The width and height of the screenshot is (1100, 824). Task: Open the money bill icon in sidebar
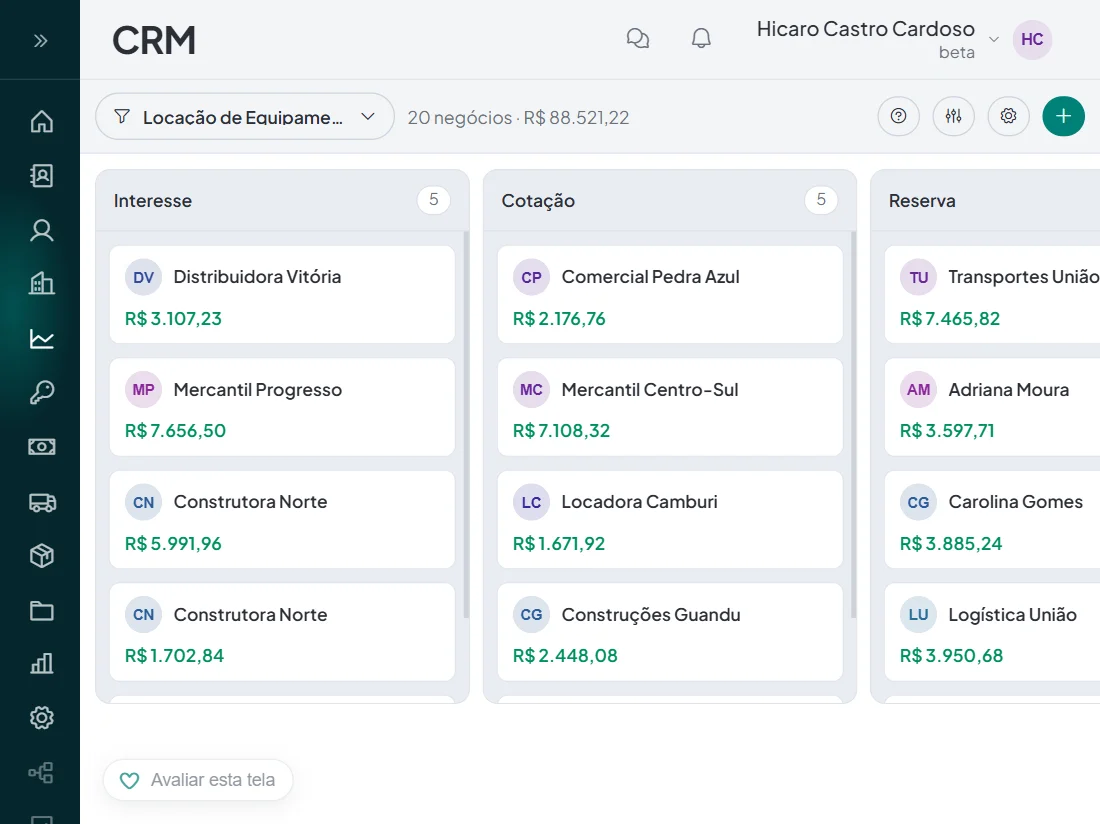point(41,447)
